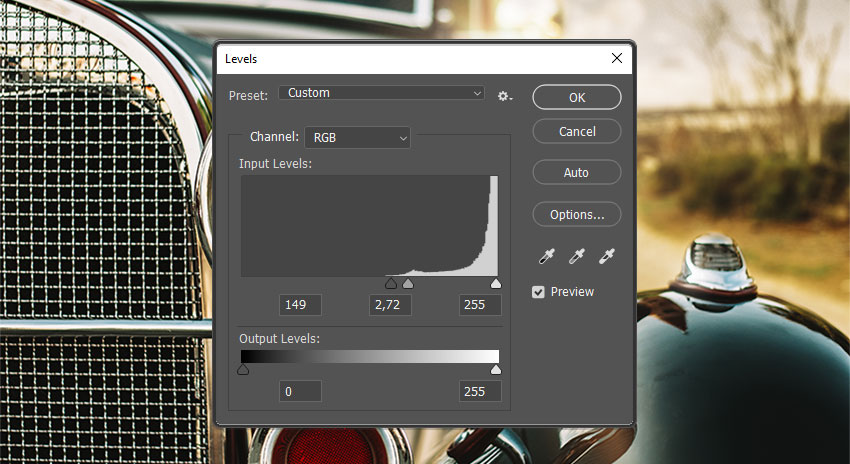
Task: Open the preset options gear menu
Action: point(505,96)
